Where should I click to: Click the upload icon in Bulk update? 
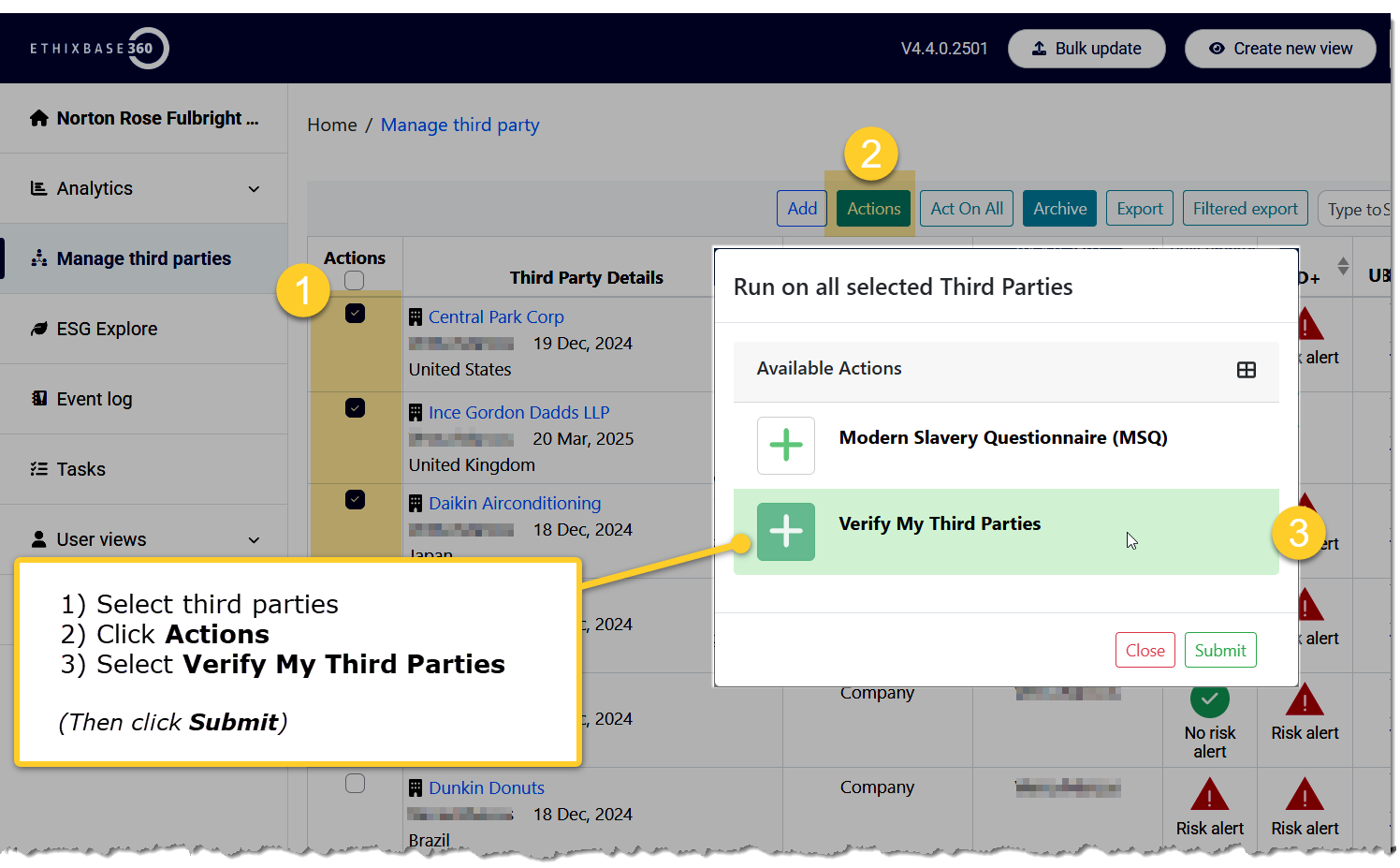pos(1039,49)
